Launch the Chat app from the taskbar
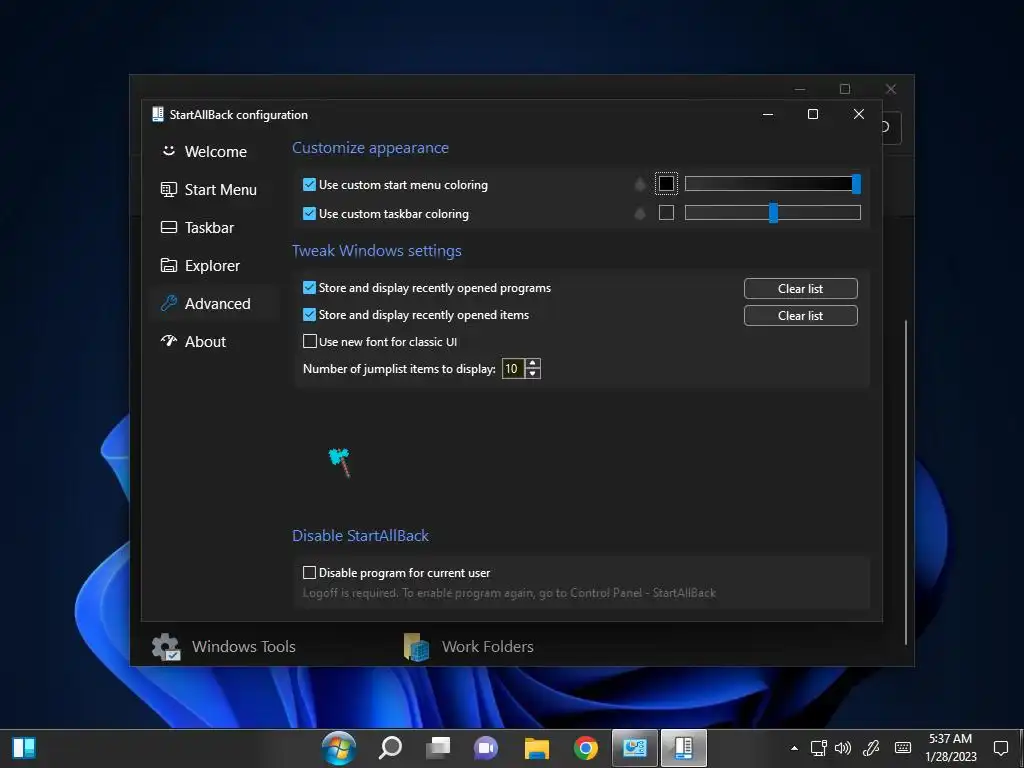 [486, 748]
